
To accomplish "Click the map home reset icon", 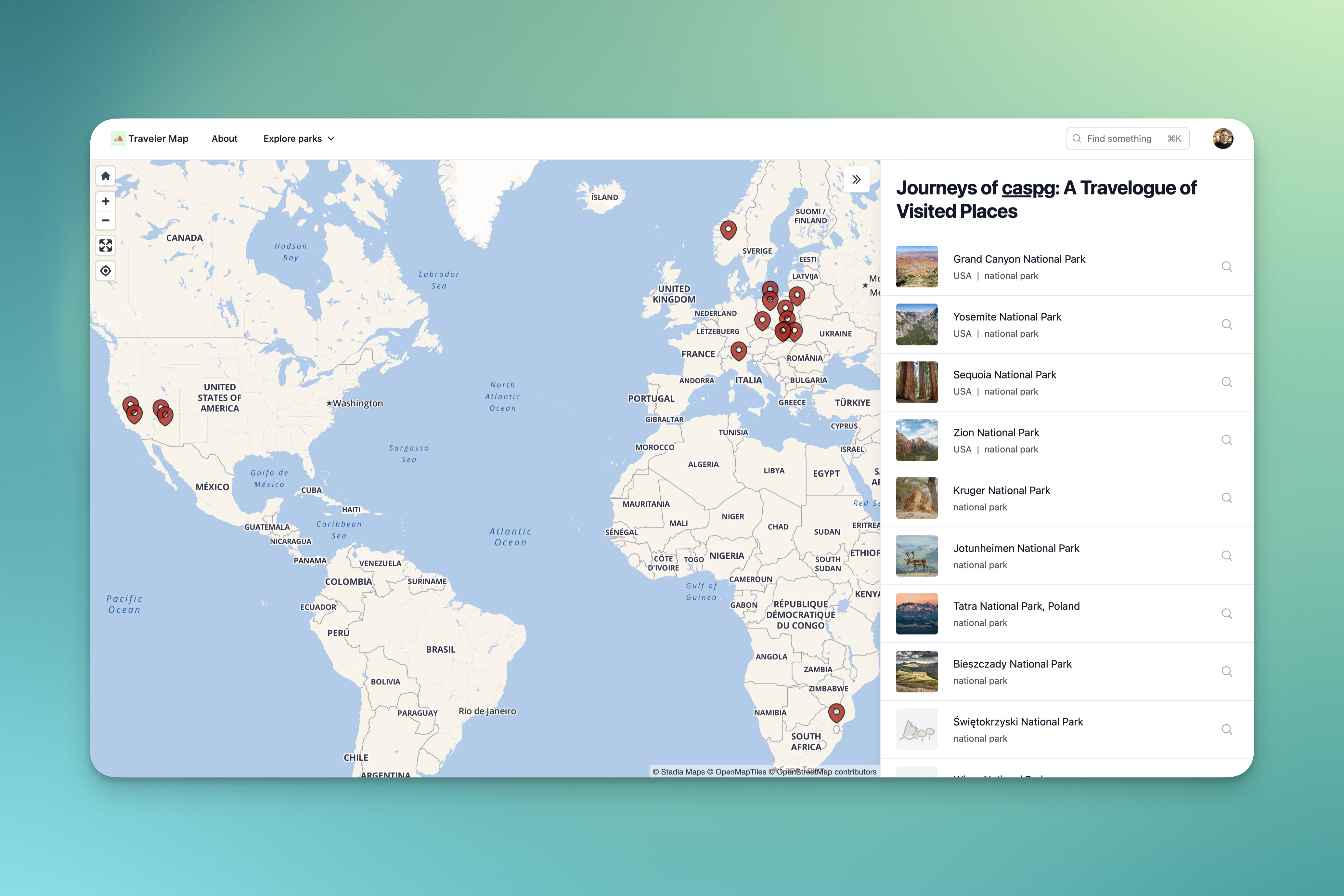I will tap(106, 176).
